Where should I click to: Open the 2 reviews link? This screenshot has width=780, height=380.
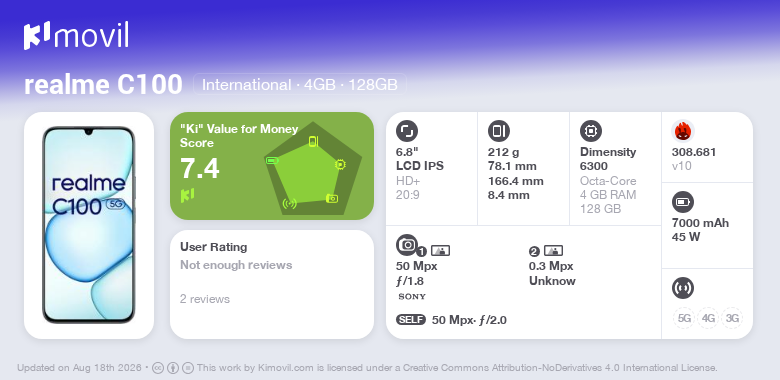click(205, 299)
